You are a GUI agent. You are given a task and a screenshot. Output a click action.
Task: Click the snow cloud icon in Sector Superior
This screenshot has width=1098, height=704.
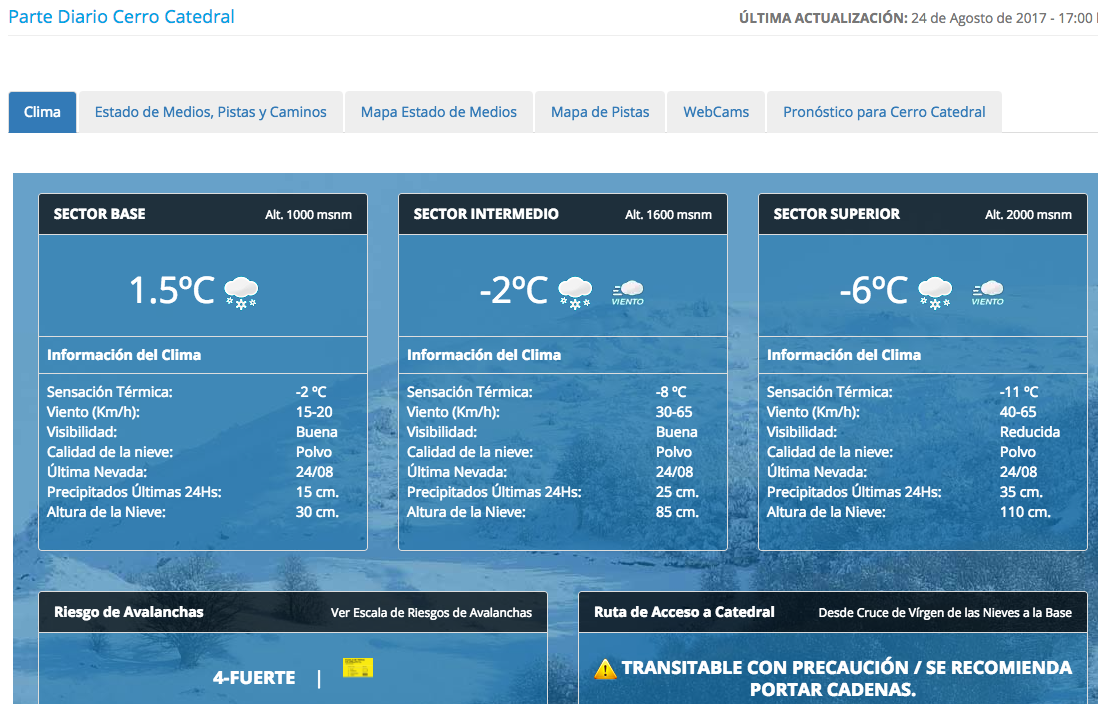click(x=935, y=293)
